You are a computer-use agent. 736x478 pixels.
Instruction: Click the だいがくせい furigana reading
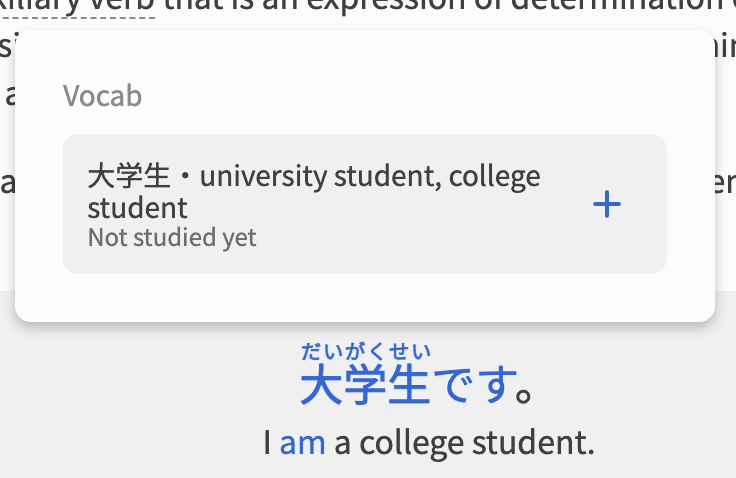click(x=366, y=351)
